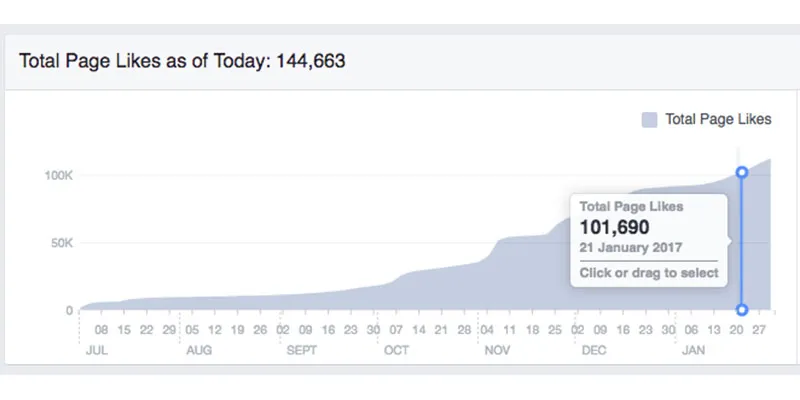Select the SEPT month label on the axis

click(301, 351)
